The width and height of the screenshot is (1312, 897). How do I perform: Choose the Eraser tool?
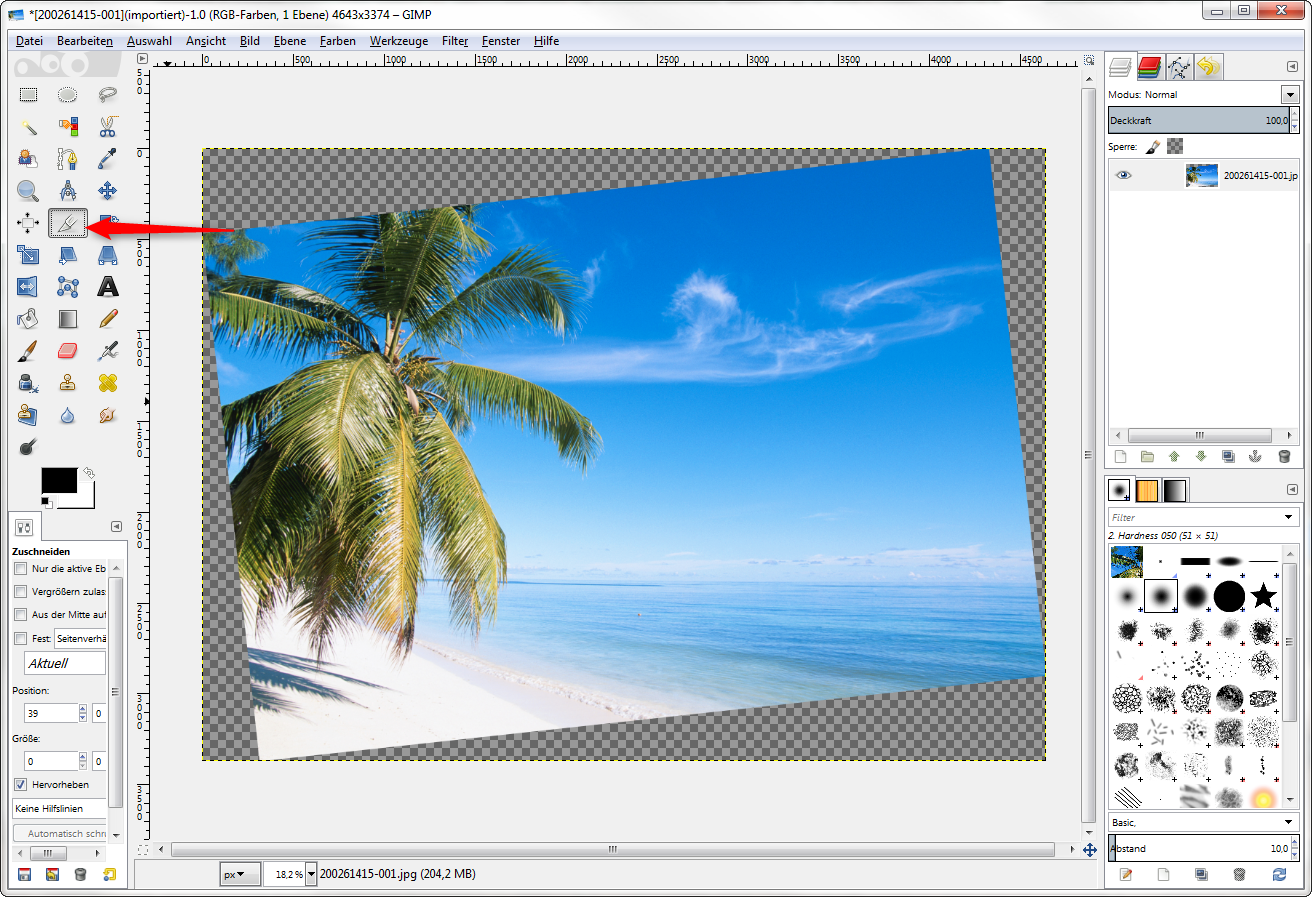click(x=68, y=350)
